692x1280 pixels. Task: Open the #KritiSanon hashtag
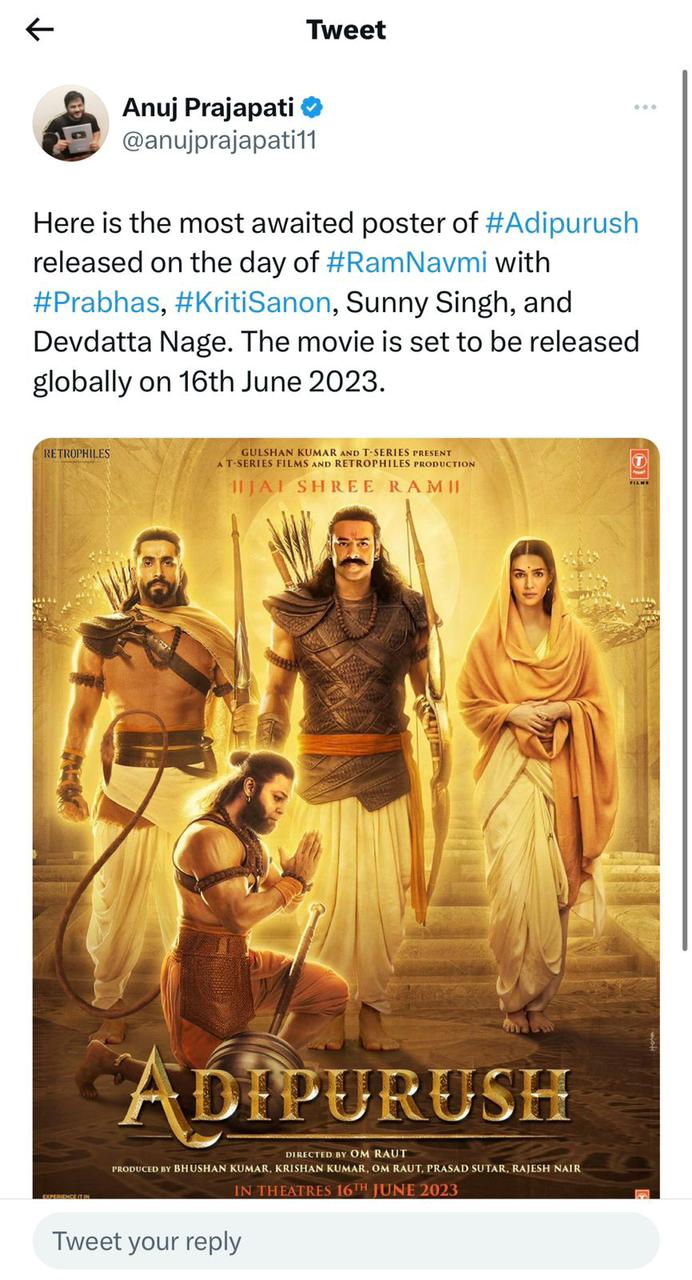(251, 302)
